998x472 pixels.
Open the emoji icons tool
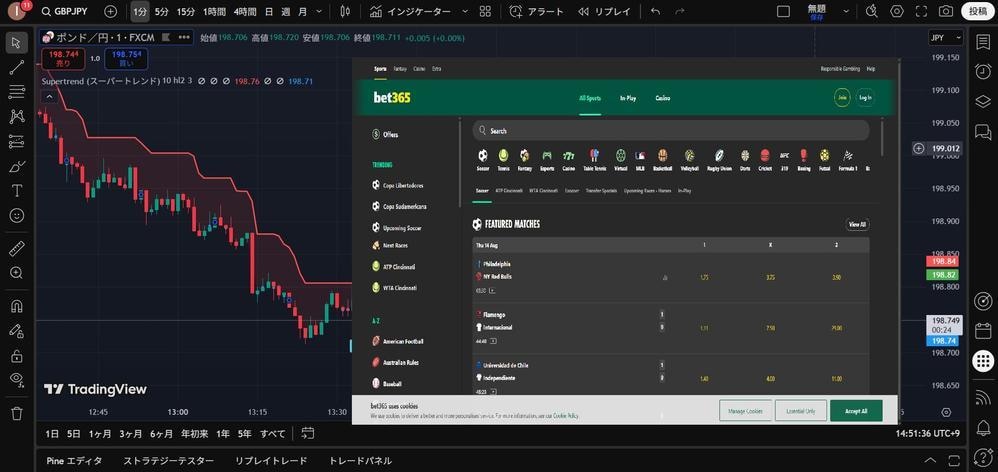(17, 216)
